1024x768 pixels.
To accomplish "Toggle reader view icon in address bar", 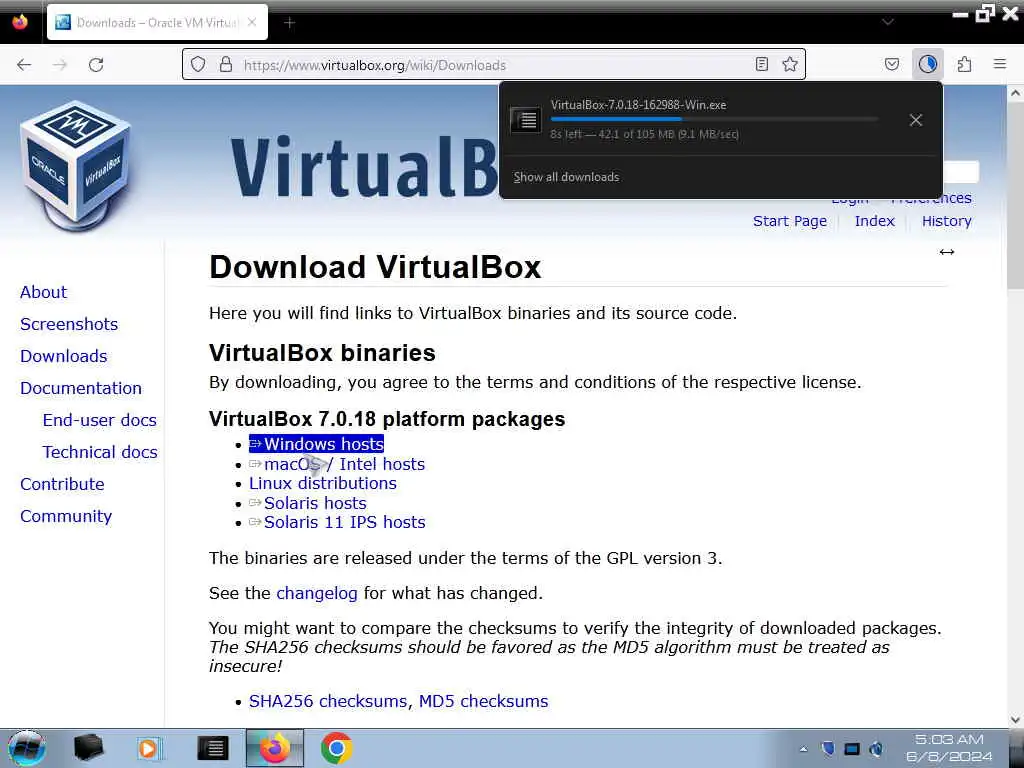I will [761, 64].
